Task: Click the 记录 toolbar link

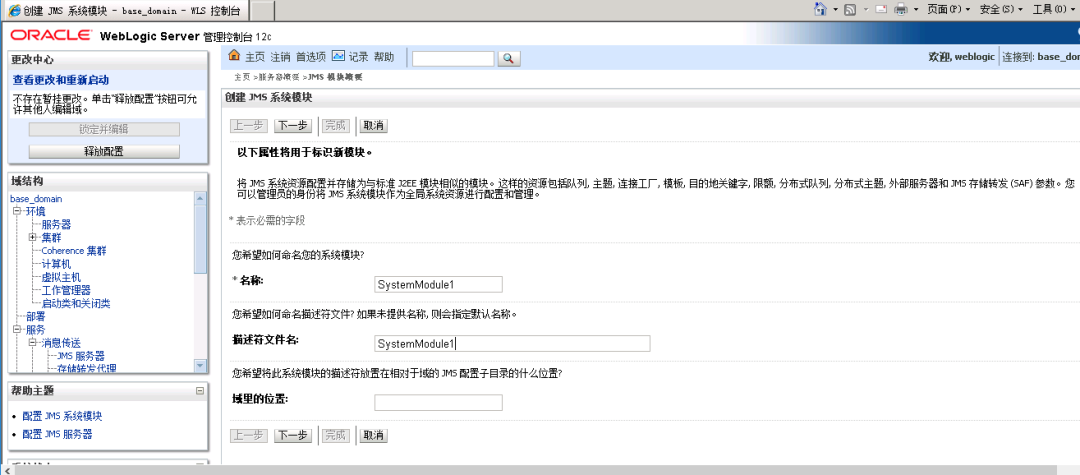Action: [358, 57]
